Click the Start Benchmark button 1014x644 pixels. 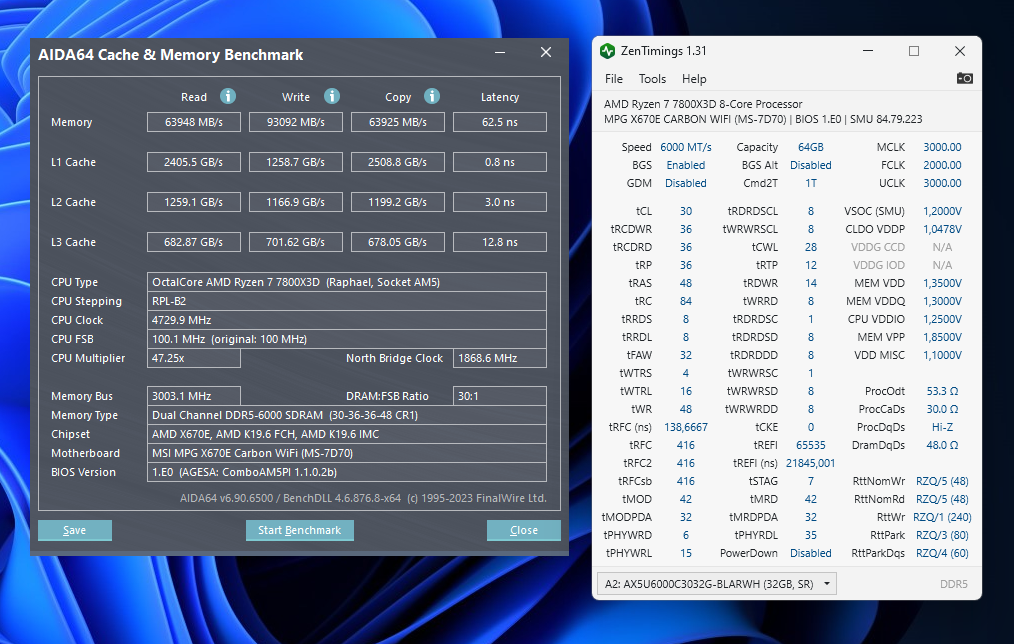299,530
